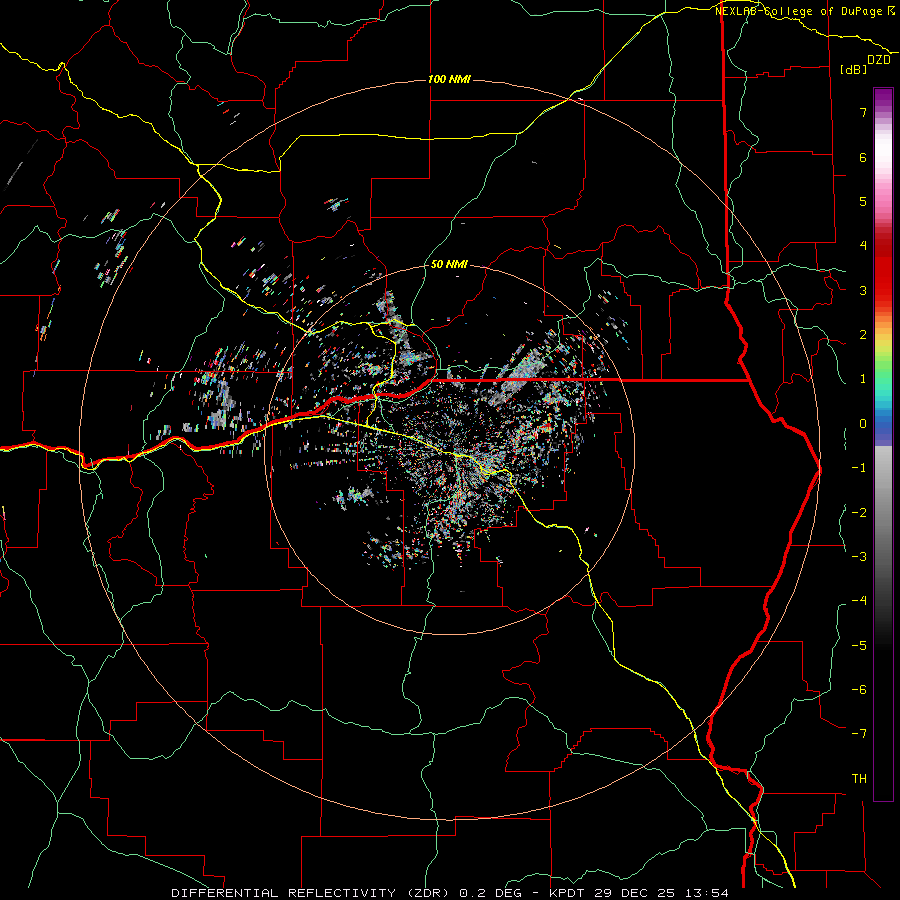Click the -2 value on the color scale
The height and width of the screenshot is (900, 900).
pyautogui.click(x=859, y=513)
